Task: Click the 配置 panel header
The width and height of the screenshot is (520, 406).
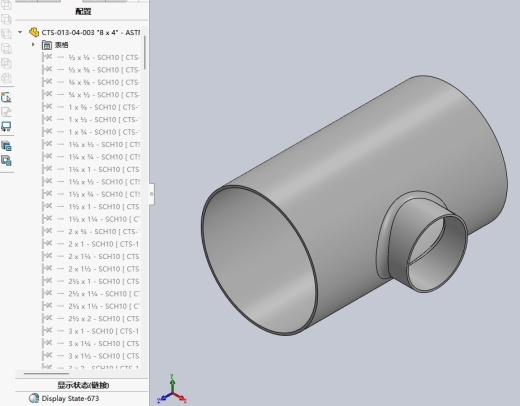Action: coord(83,11)
